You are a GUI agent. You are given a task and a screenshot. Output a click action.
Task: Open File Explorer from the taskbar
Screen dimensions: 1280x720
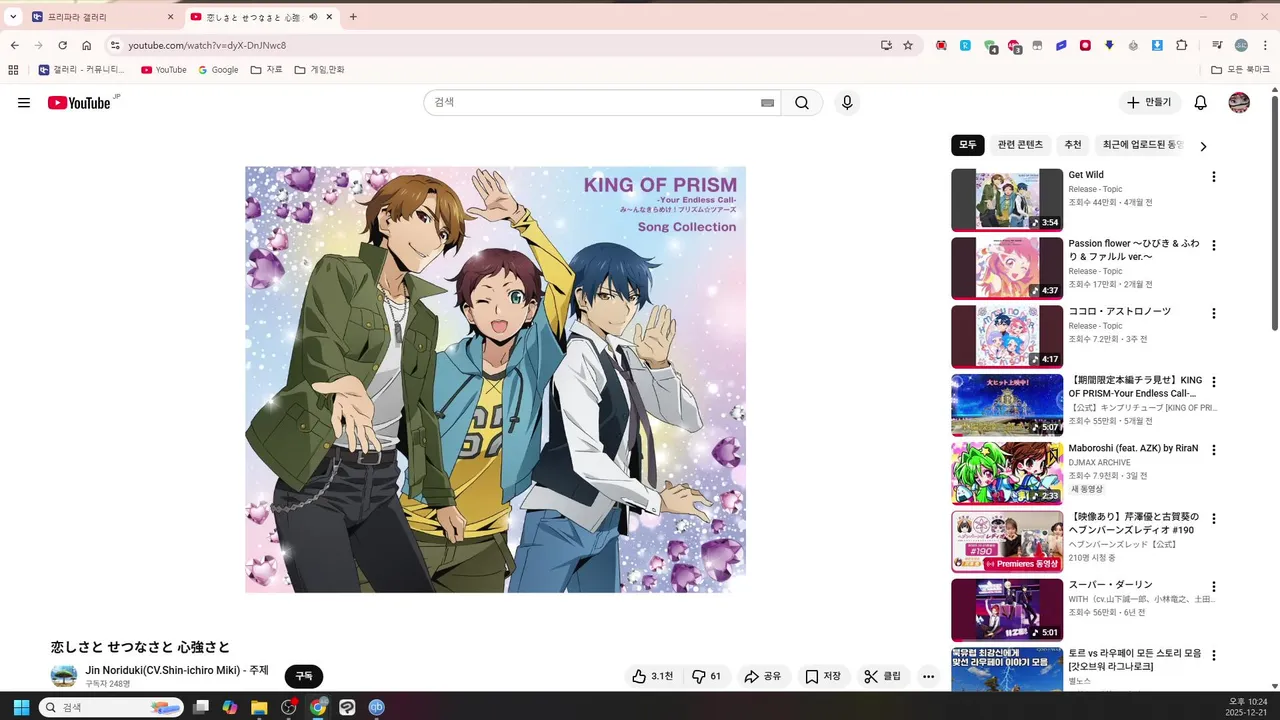pyautogui.click(x=259, y=707)
